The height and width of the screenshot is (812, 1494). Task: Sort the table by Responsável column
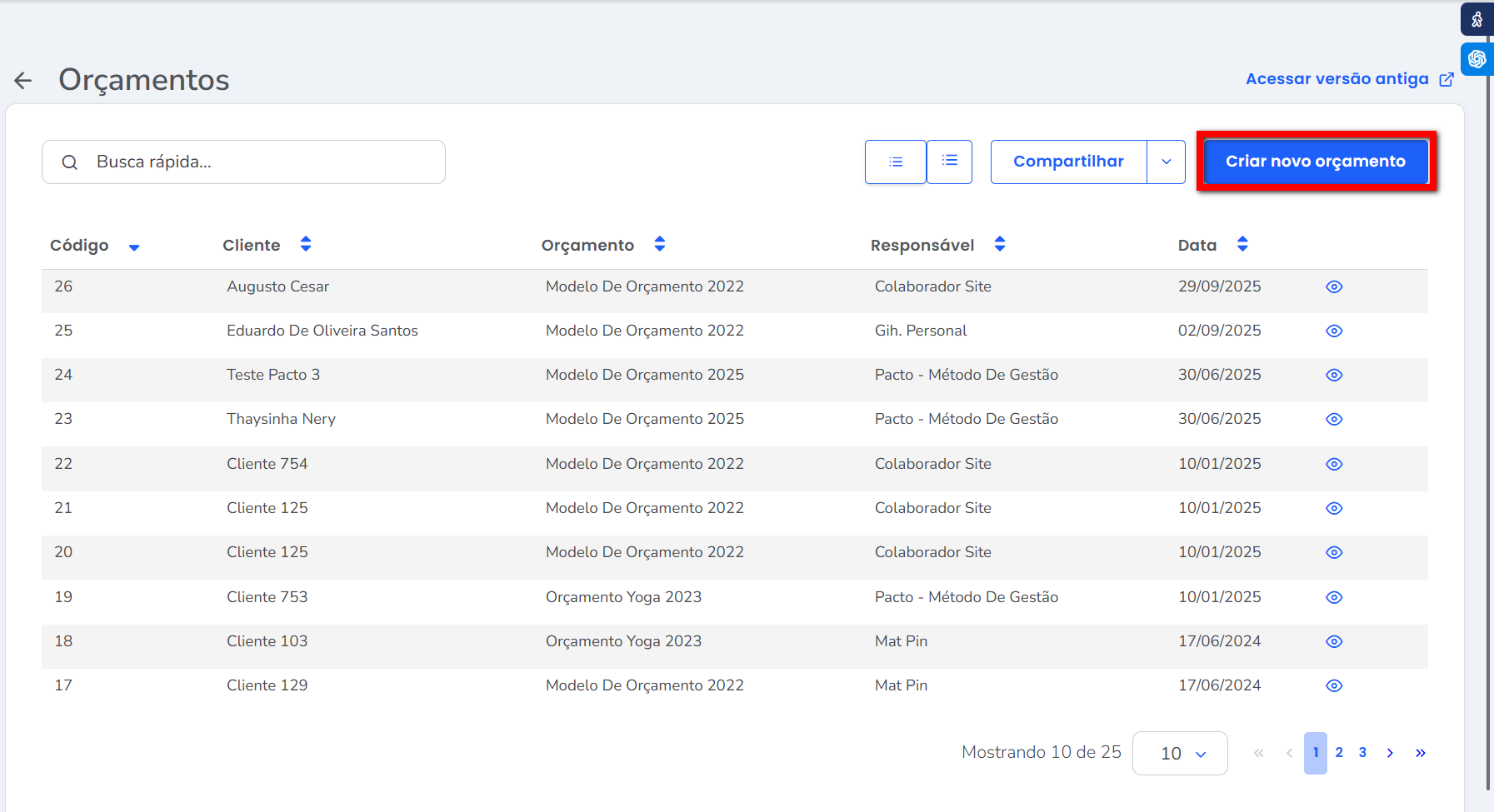pos(1000,244)
